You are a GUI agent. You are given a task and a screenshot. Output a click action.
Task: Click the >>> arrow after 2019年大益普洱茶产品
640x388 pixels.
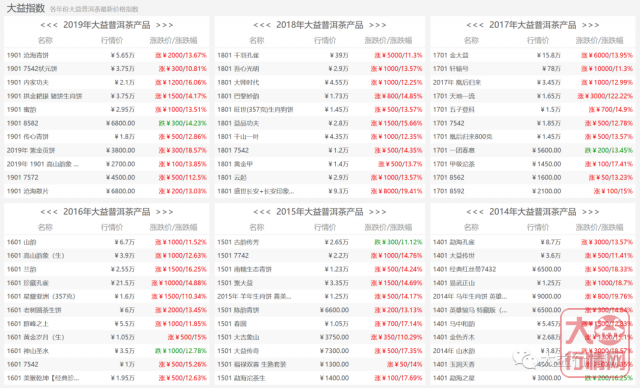tap(164, 25)
